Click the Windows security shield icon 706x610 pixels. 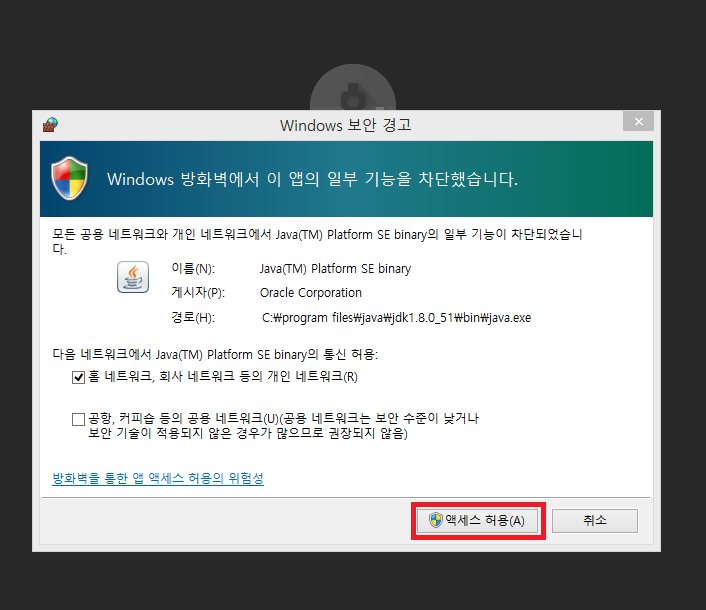(69, 178)
